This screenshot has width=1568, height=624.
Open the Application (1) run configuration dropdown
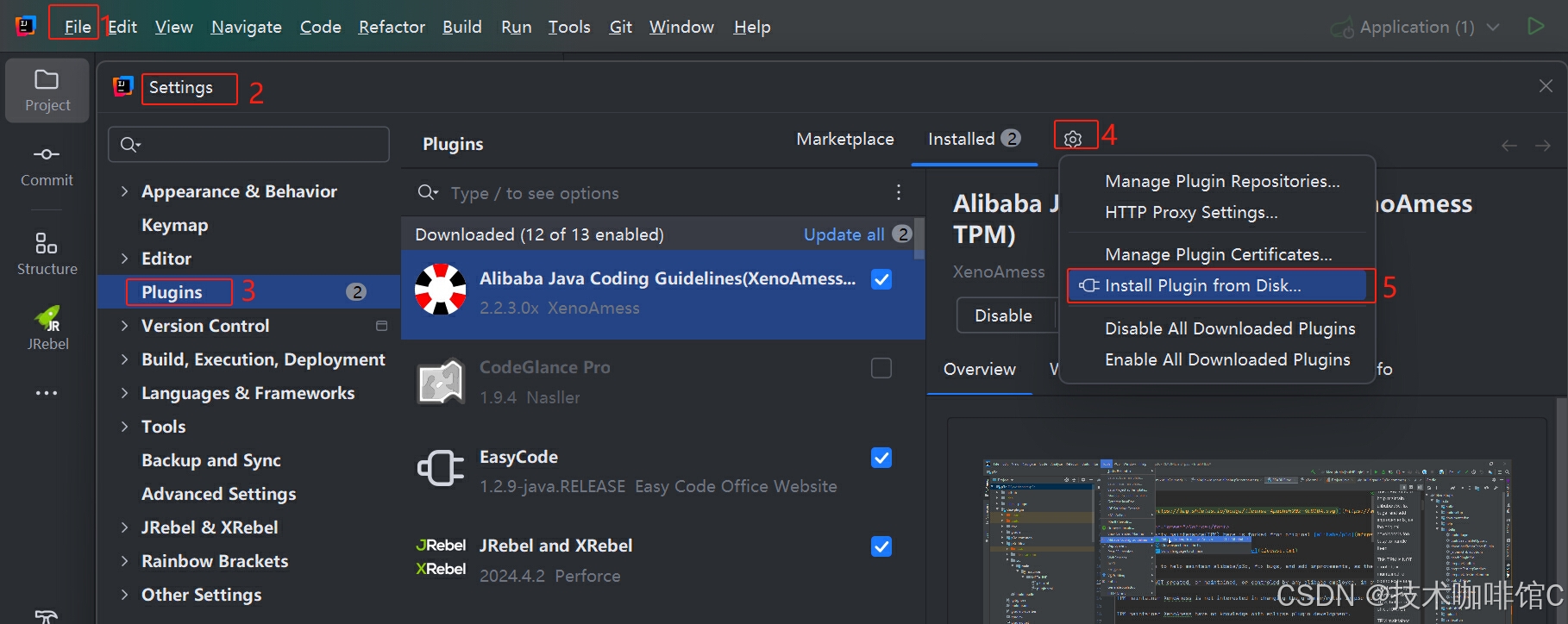pos(1416,27)
